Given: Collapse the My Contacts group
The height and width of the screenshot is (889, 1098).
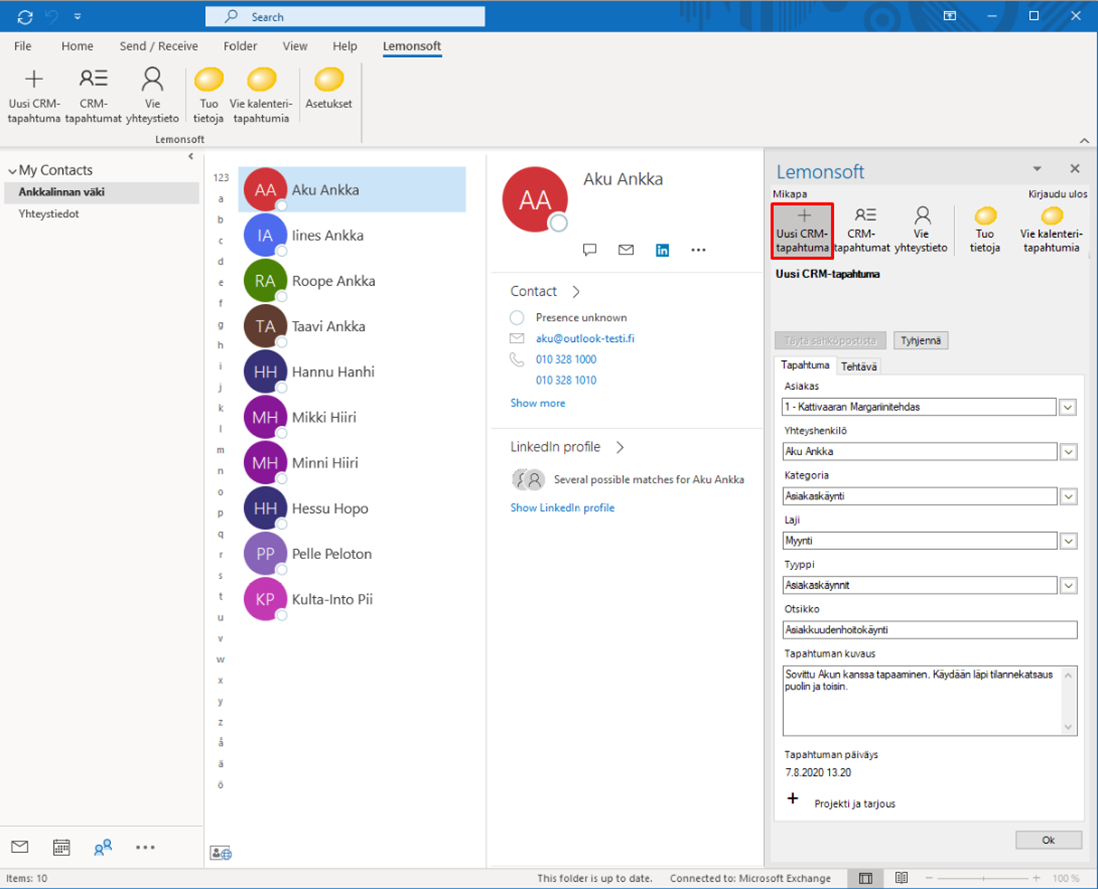Looking at the screenshot, I should (x=12, y=171).
